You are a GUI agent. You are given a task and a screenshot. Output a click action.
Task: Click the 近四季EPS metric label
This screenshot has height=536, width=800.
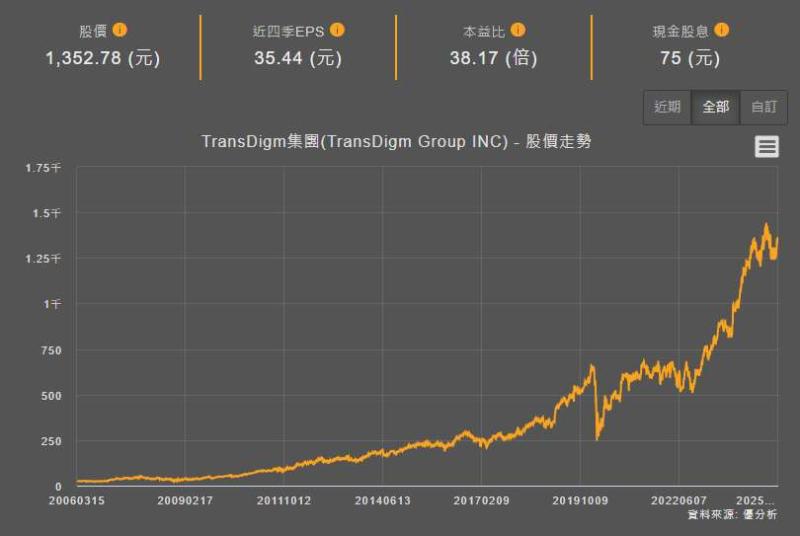click(288, 31)
